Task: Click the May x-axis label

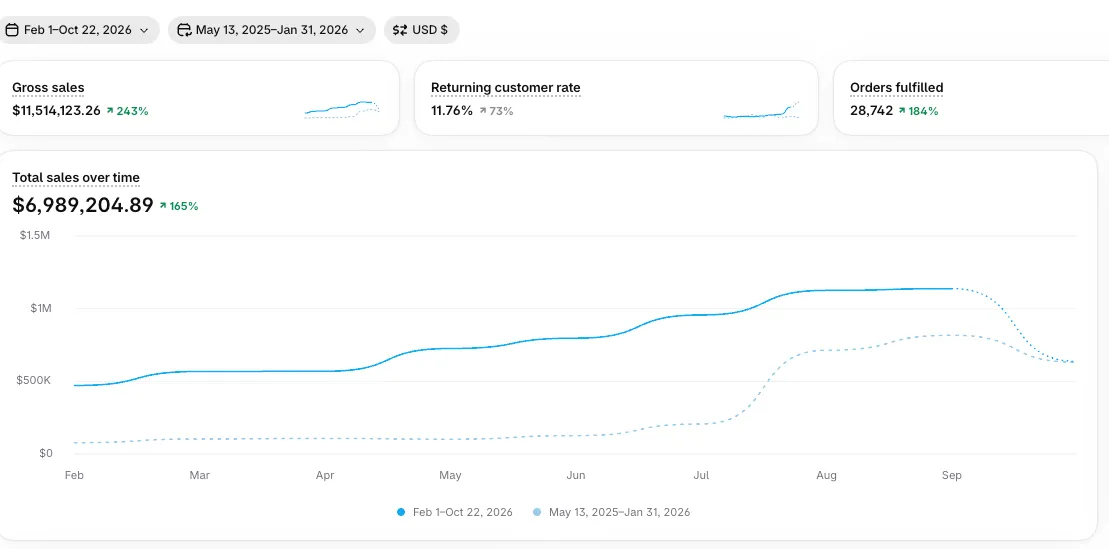Action: coord(451,475)
